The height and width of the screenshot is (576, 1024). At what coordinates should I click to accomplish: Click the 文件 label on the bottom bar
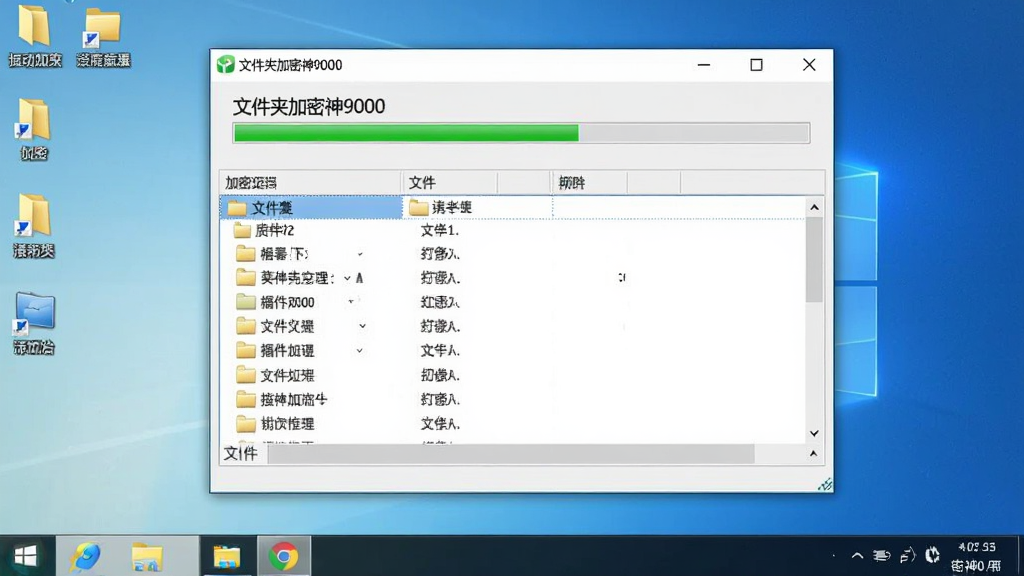(x=240, y=453)
